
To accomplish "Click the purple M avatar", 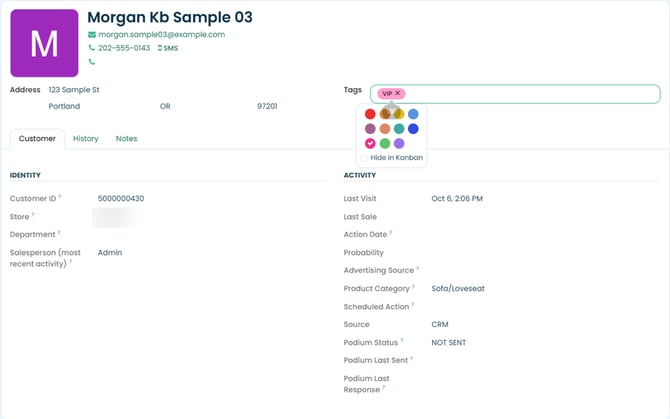I will pos(44,43).
